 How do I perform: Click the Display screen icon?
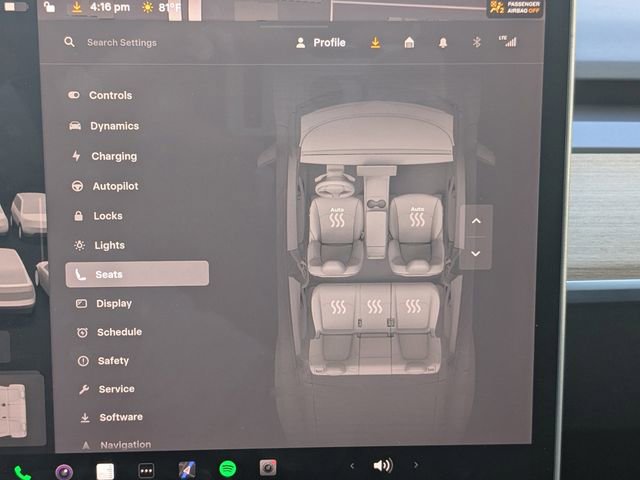tap(81, 304)
